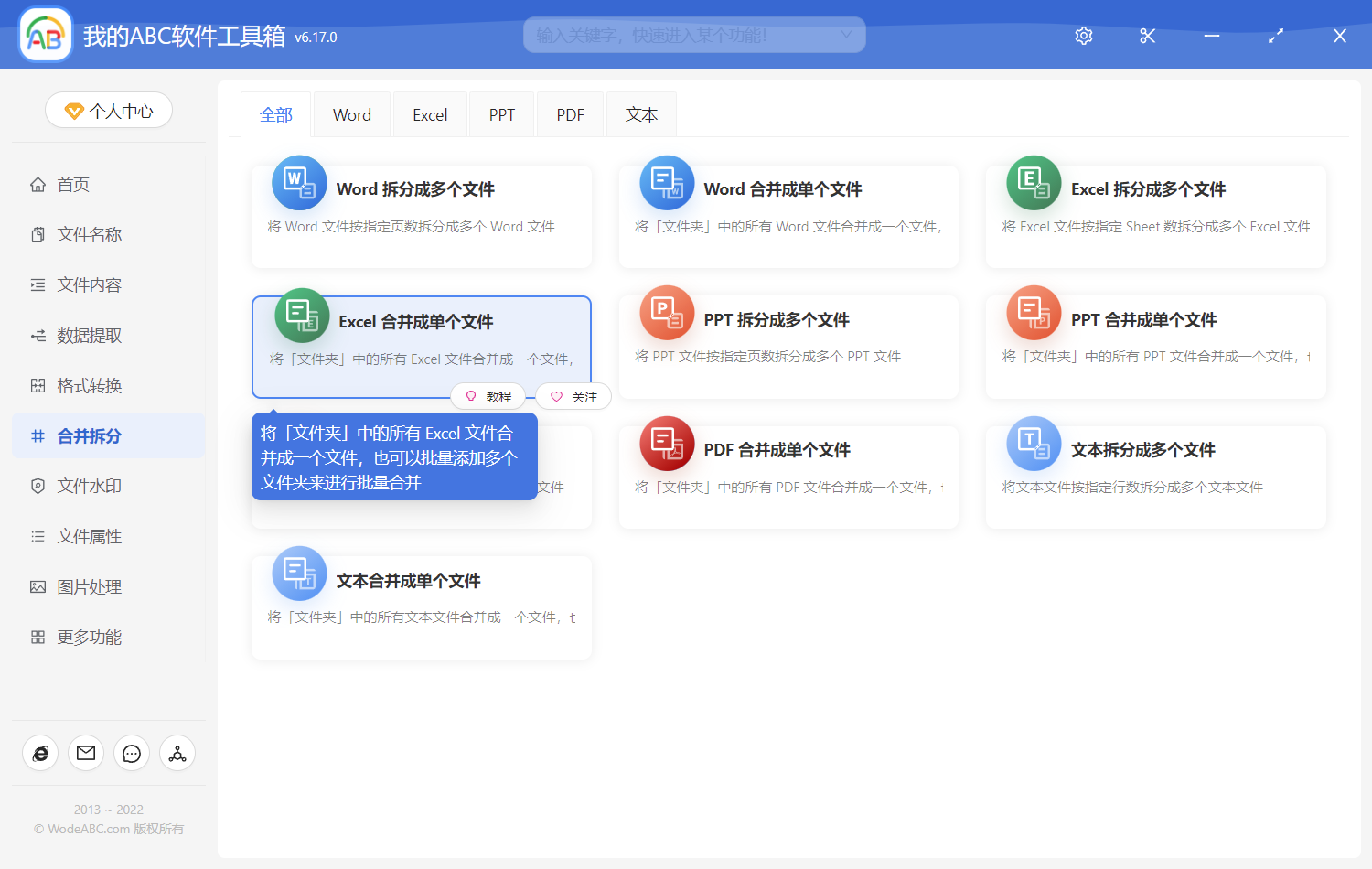Click the scissors icon in title bar
Image resolution: width=1372 pixels, height=869 pixels.
(1147, 36)
